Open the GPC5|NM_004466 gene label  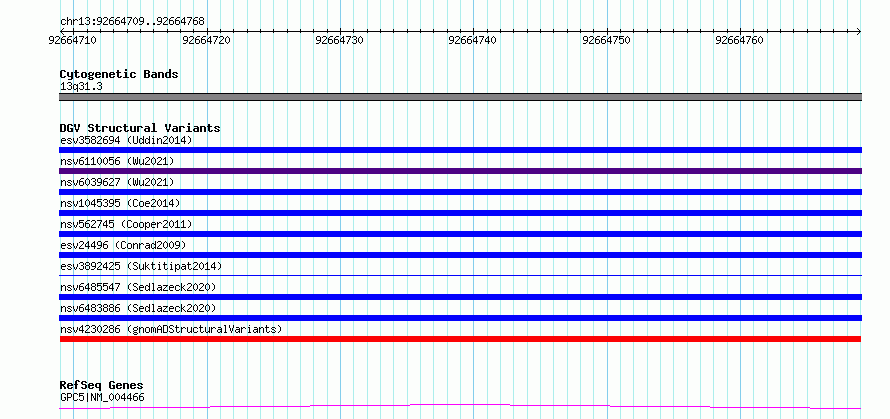pyautogui.click(x=102, y=397)
